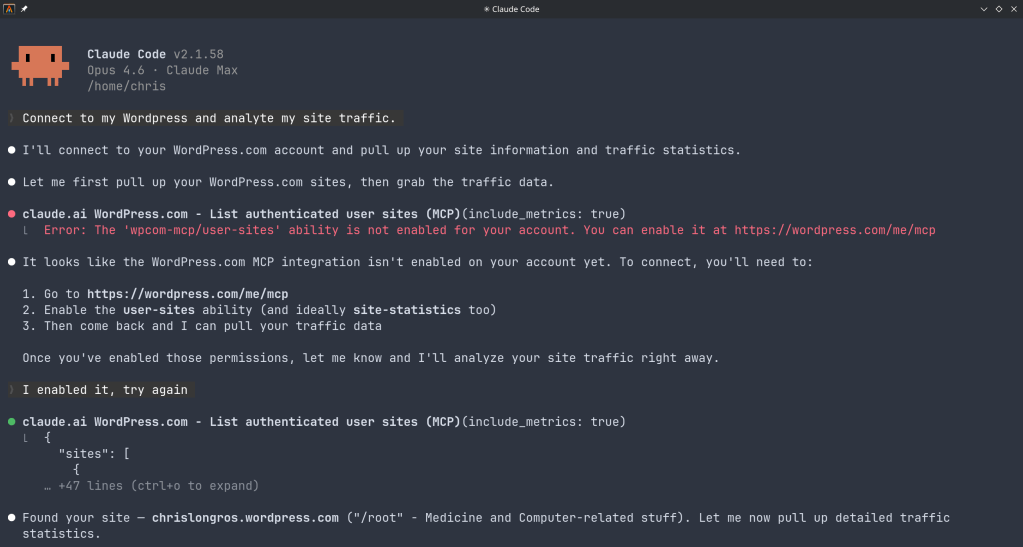Open the wordpress.com/me/mcp link in error message
This screenshot has width=1023, height=547.
point(834,230)
